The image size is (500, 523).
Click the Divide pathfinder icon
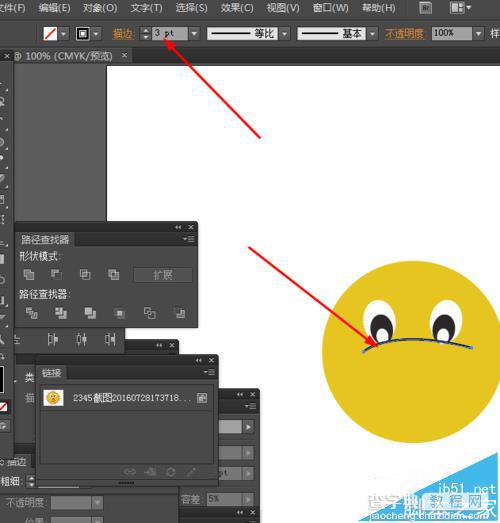coord(32,313)
